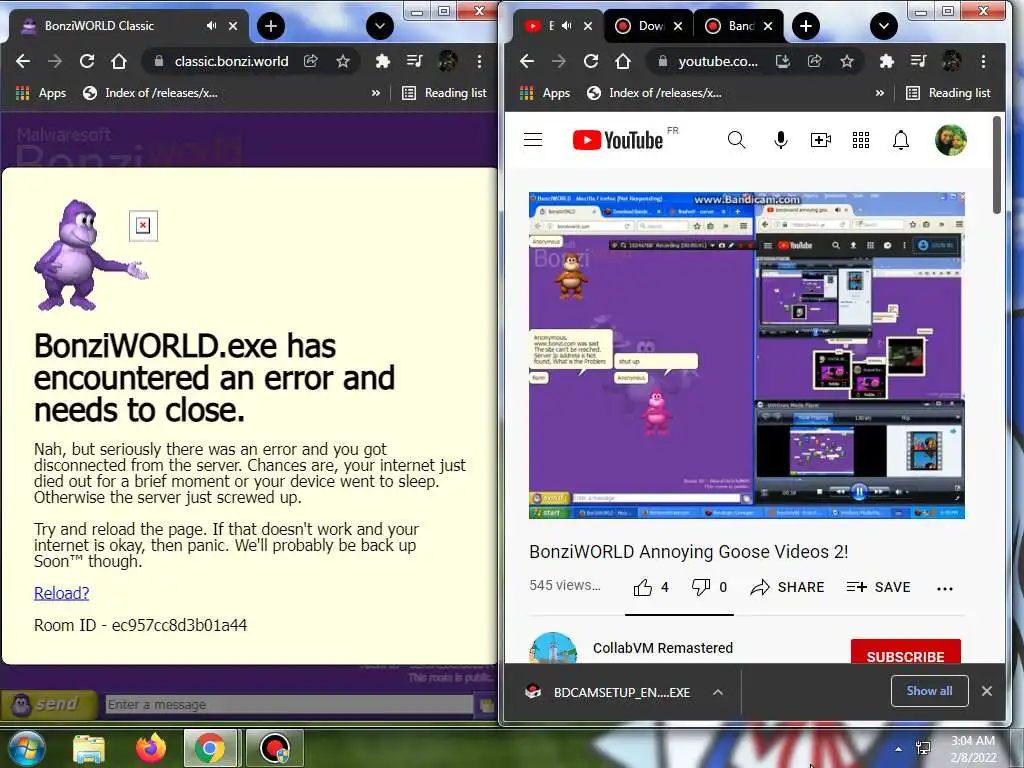The height and width of the screenshot is (768, 1024).
Task: Open new tab in YouTube window
Action: pos(806,26)
